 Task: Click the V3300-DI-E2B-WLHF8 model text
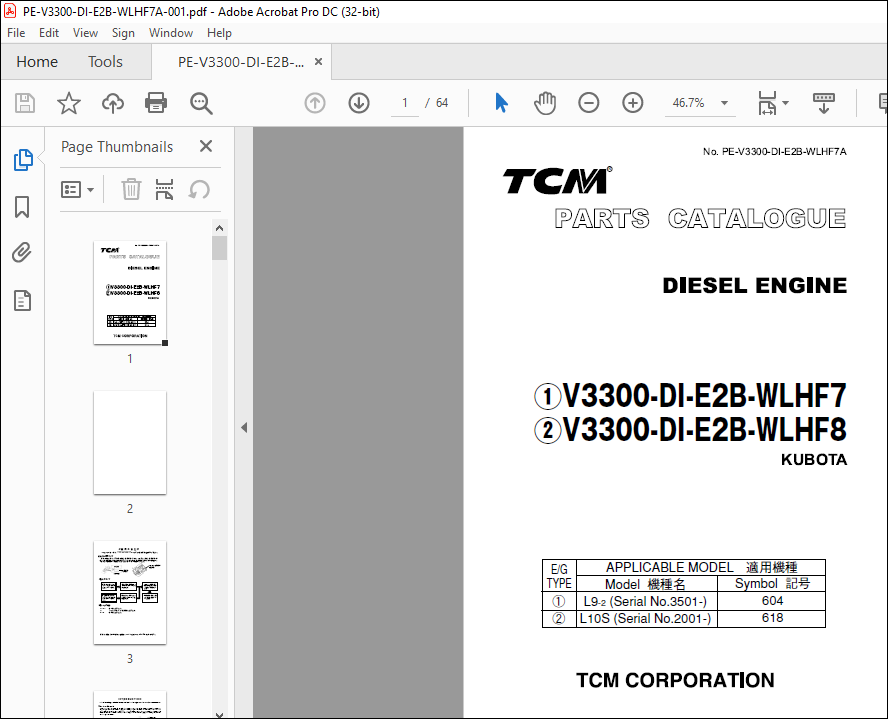[x=704, y=430]
